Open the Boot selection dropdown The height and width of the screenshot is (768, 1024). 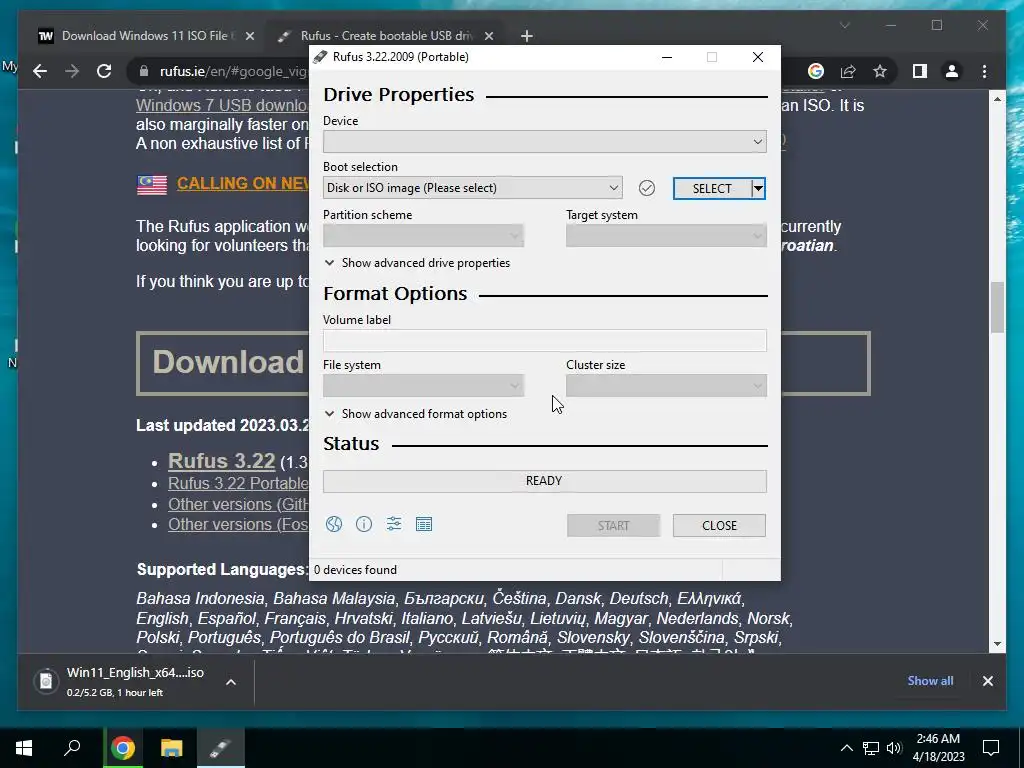[472, 188]
